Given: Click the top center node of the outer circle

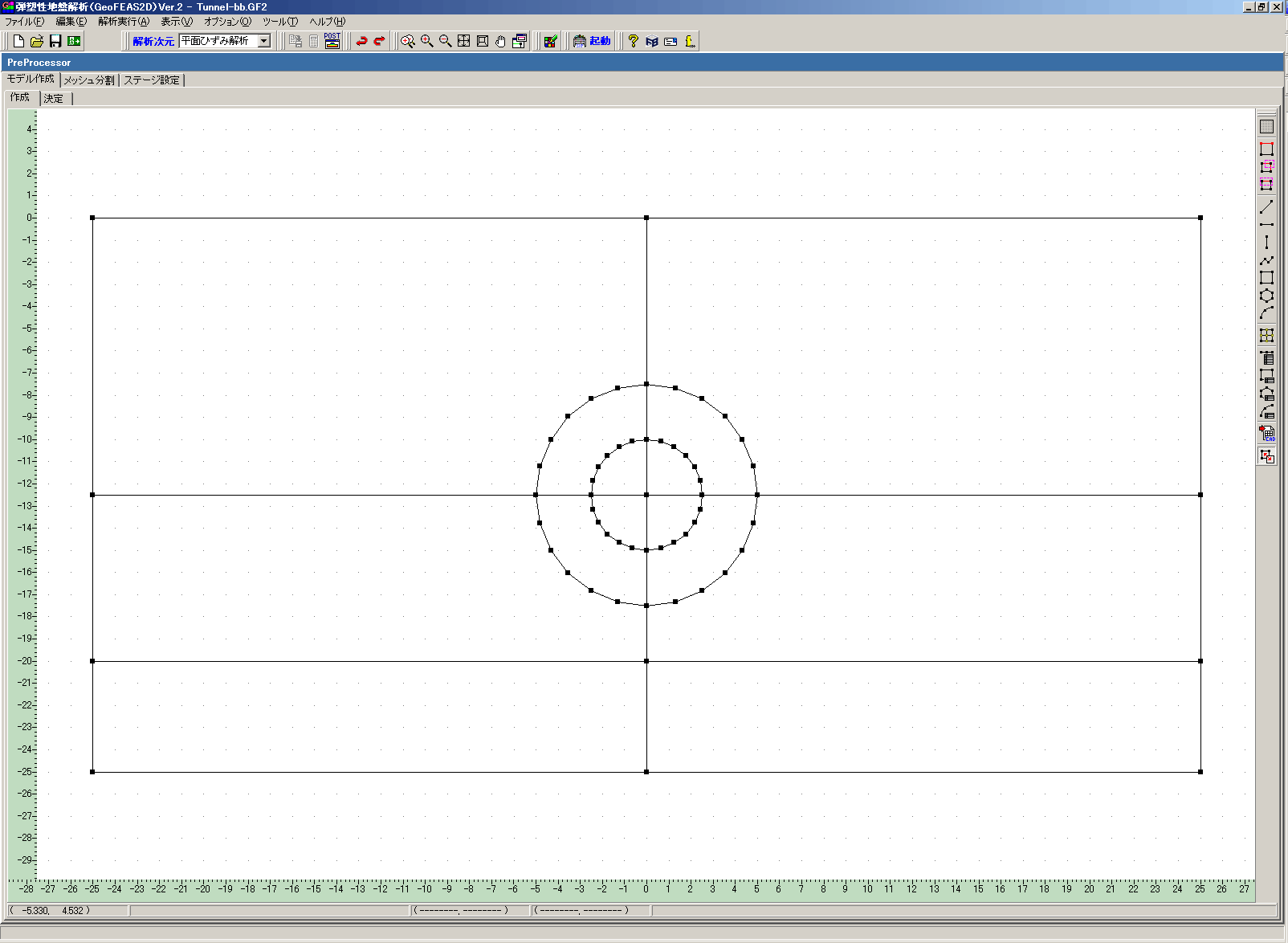Looking at the screenshot, I should point(646,384).
